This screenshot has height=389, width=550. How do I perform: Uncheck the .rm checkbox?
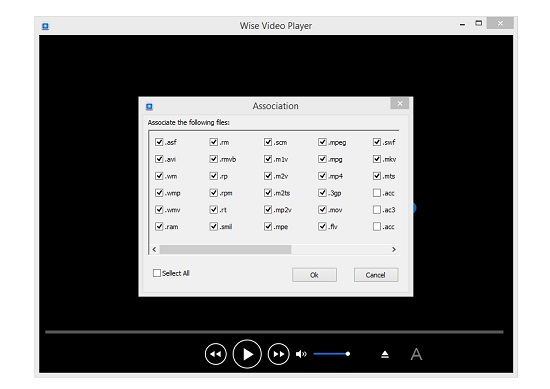[214, 142]
